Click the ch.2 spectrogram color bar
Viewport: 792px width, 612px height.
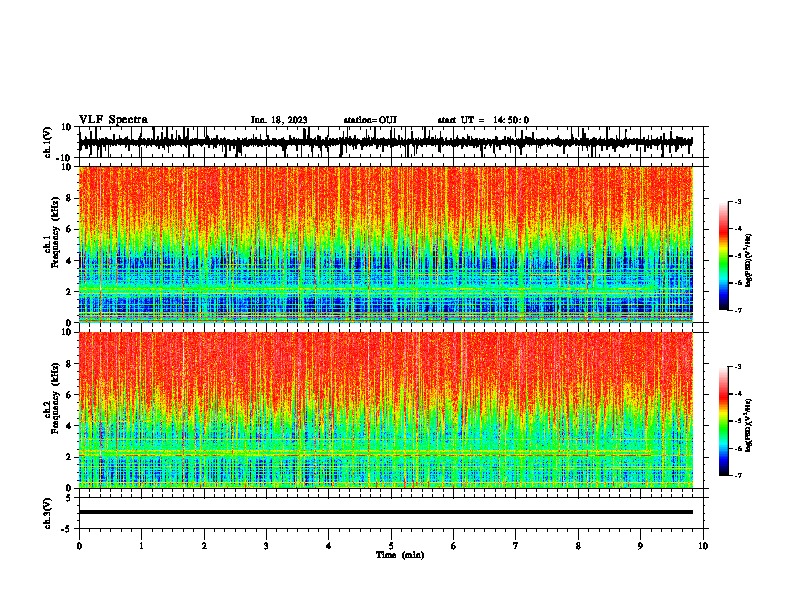pyautogui.click(x=723, y=421)
